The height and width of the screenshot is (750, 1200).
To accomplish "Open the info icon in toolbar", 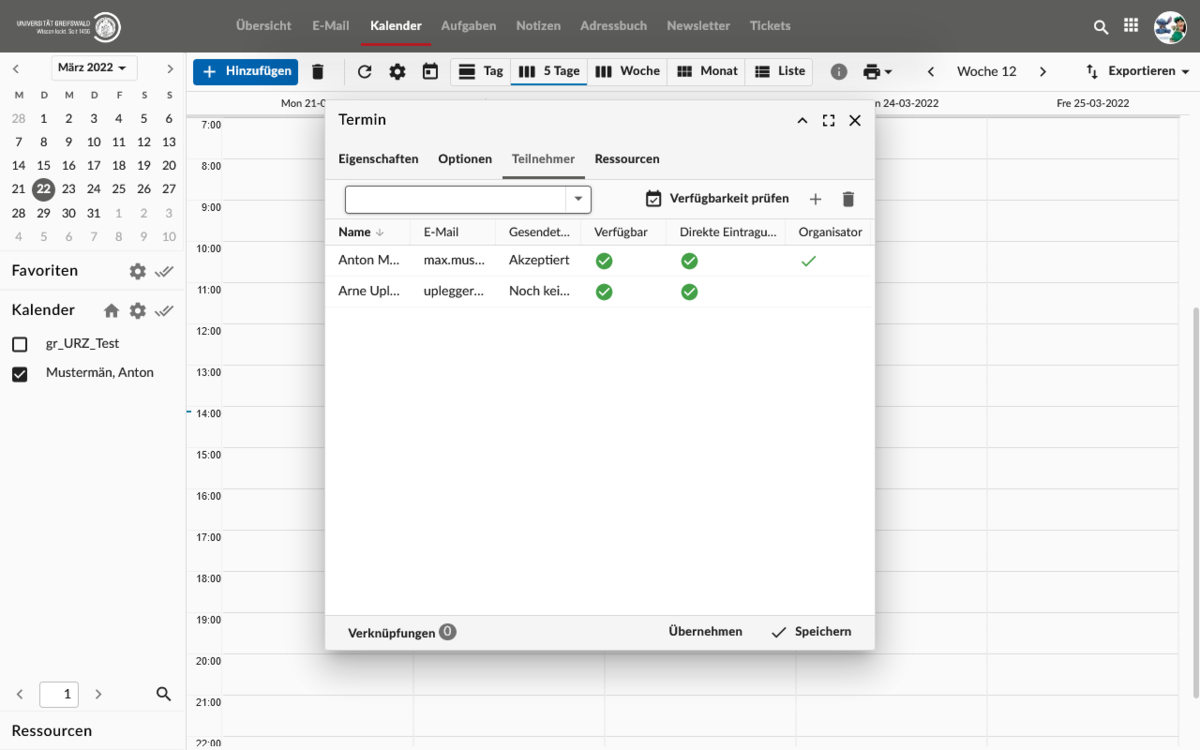I will (x=839, y=71).
